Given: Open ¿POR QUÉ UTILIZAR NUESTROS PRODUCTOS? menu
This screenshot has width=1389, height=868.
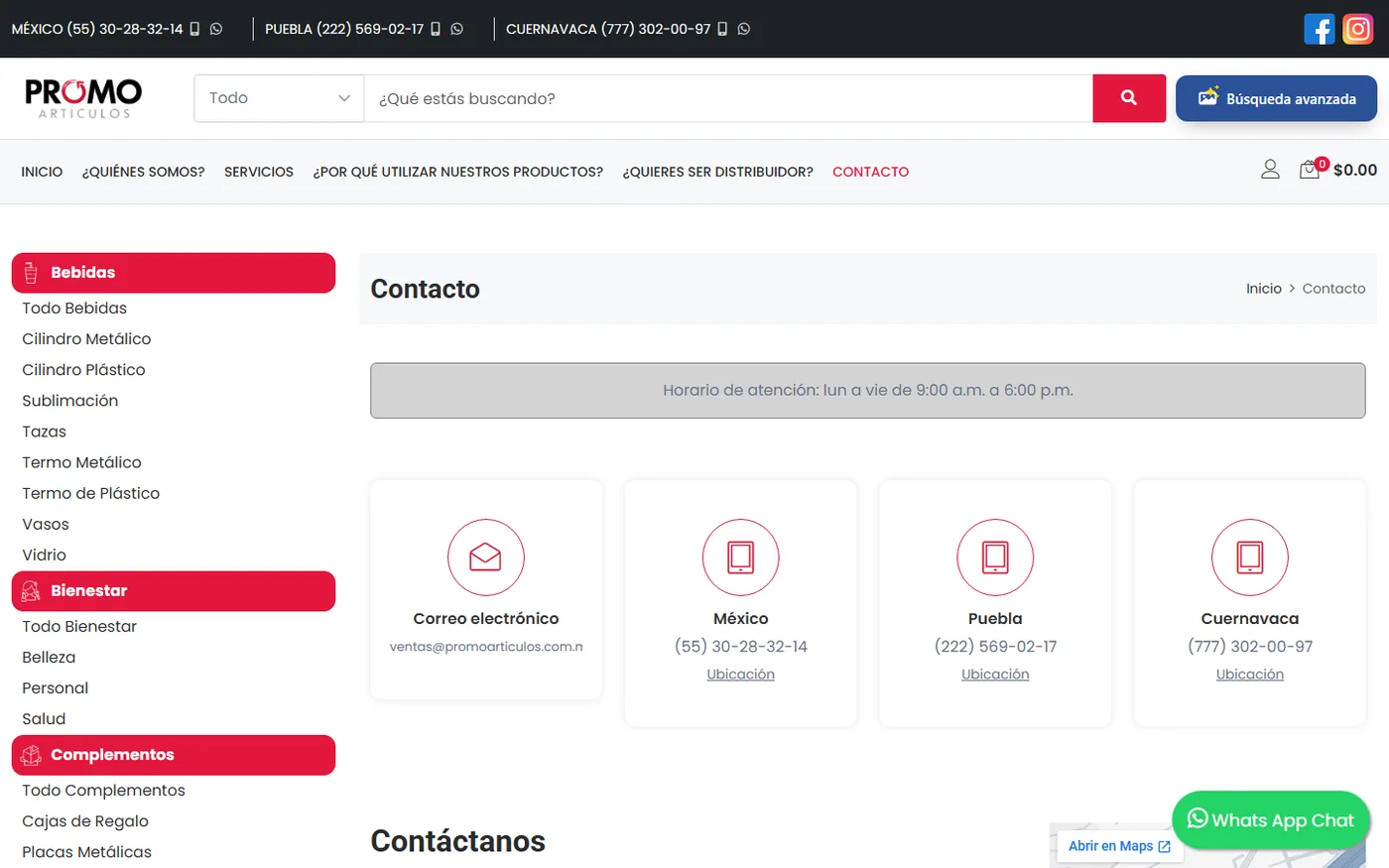Looking at the screenshot, I should [x=458, y=172].
